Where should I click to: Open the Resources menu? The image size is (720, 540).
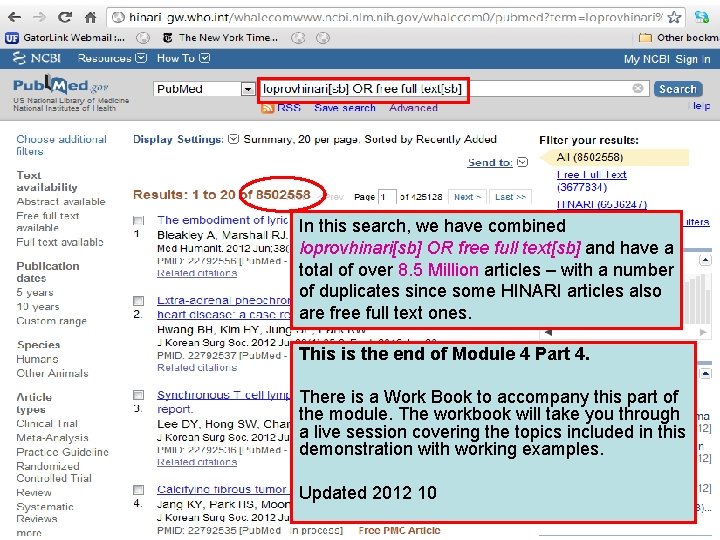pos(112,58)
